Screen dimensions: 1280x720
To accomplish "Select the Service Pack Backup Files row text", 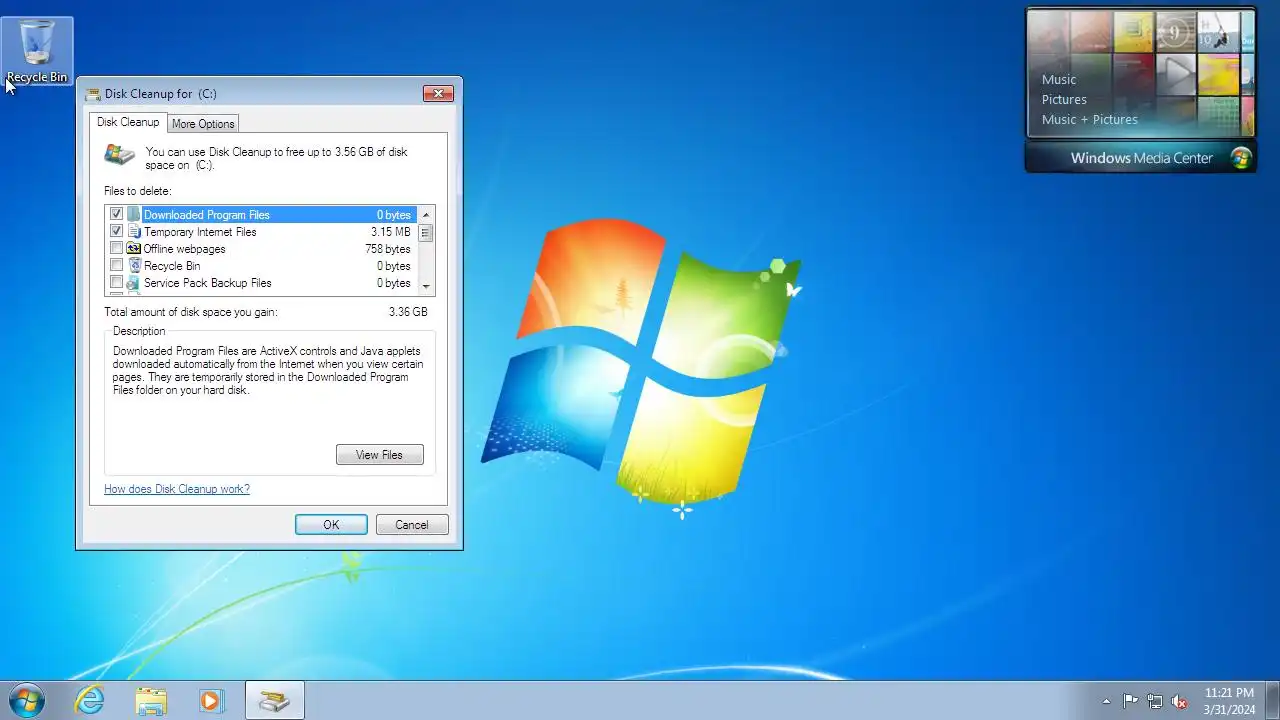I will 208,283.
